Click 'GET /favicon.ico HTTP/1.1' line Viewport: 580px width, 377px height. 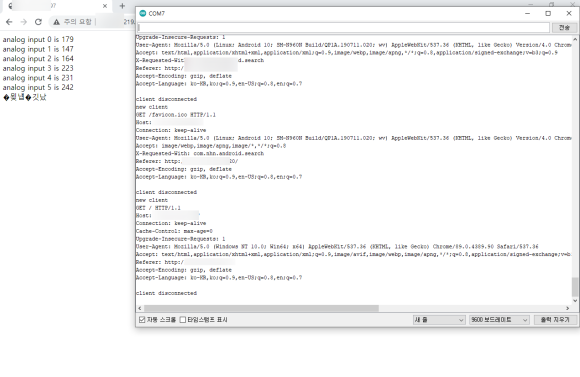click(176, 115)
